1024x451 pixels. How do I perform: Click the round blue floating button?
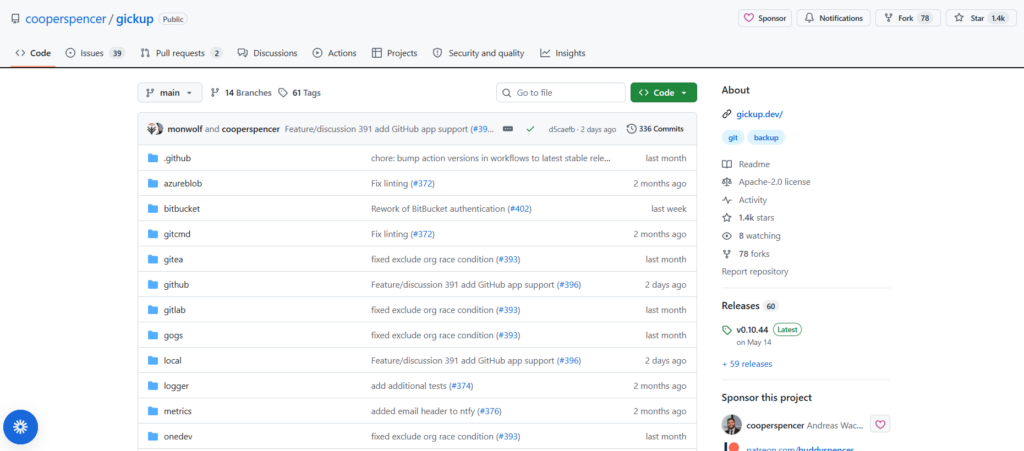tap(20, 427)
